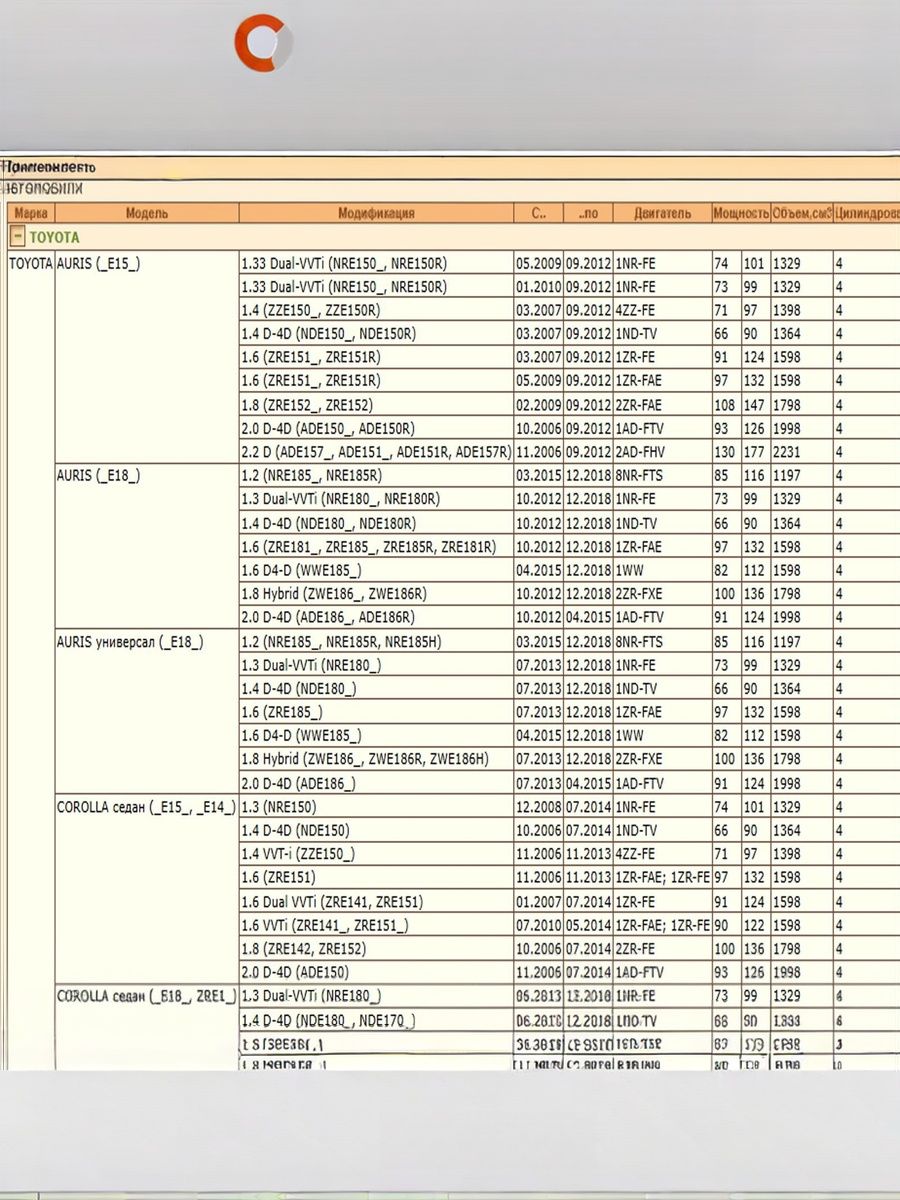Click the Двигатель column header
The height and width of the screenshot is (1200, 900).
point(661,213)
